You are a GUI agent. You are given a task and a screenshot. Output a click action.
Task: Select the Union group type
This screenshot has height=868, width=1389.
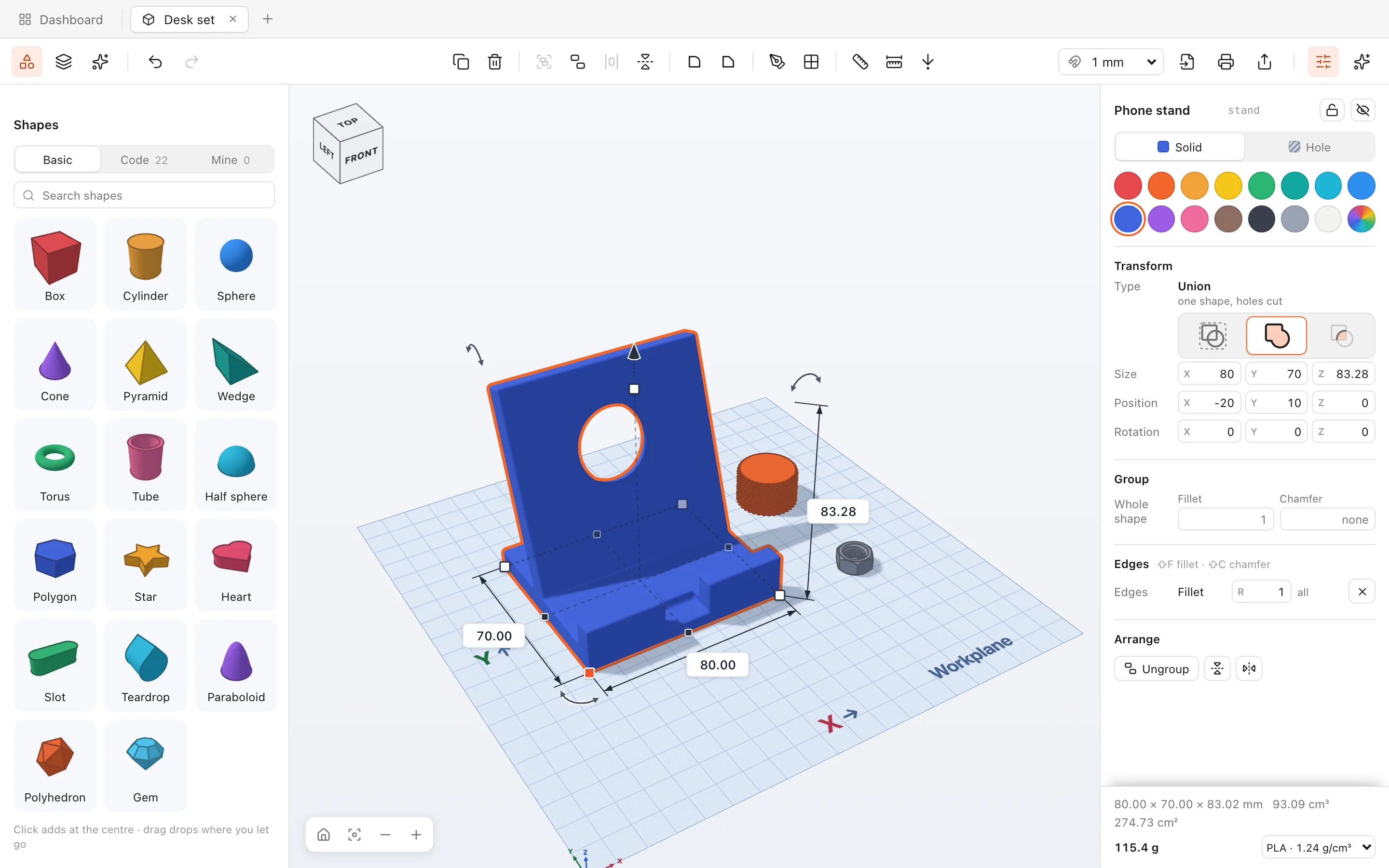coord(1277,335)
